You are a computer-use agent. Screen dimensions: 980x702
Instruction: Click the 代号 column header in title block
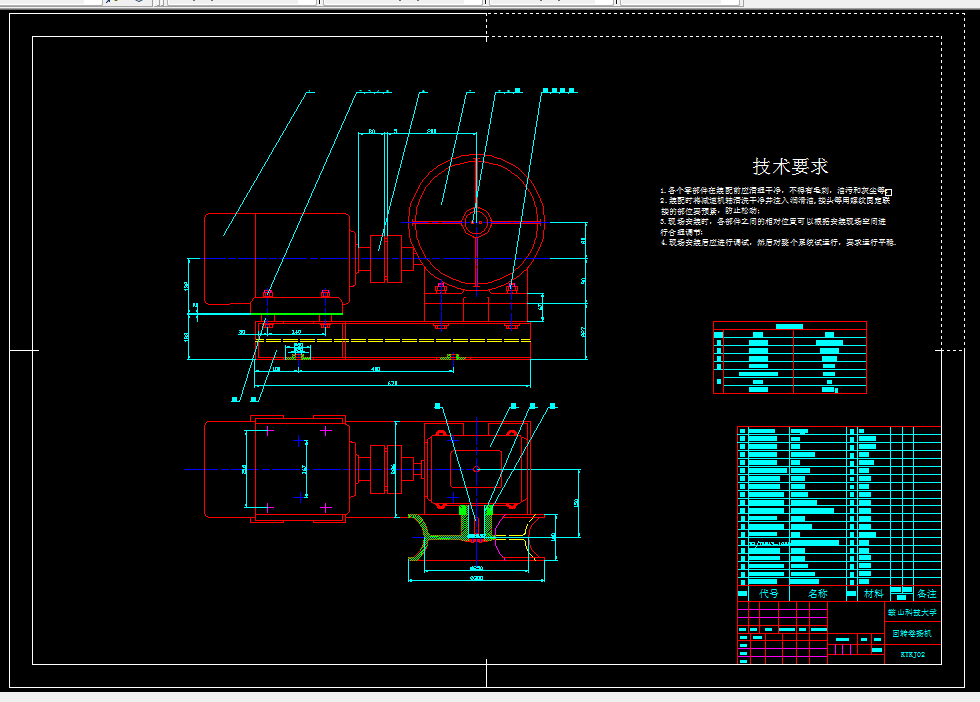[x=769, y=593]
